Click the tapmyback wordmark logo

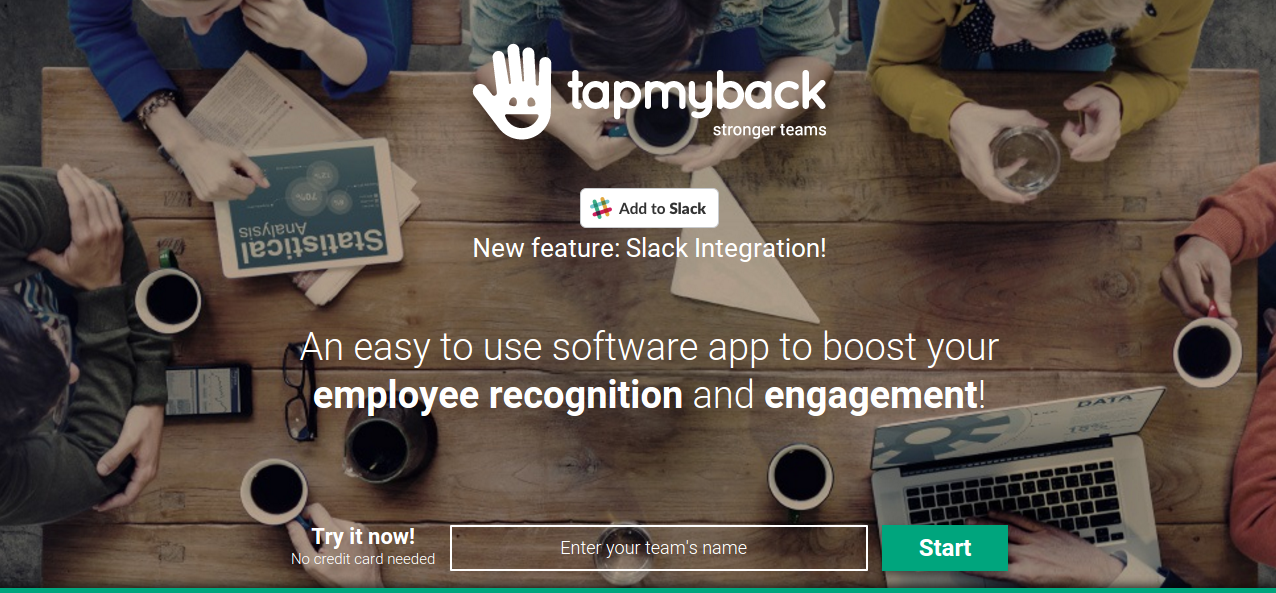click(x=697, y=92)
